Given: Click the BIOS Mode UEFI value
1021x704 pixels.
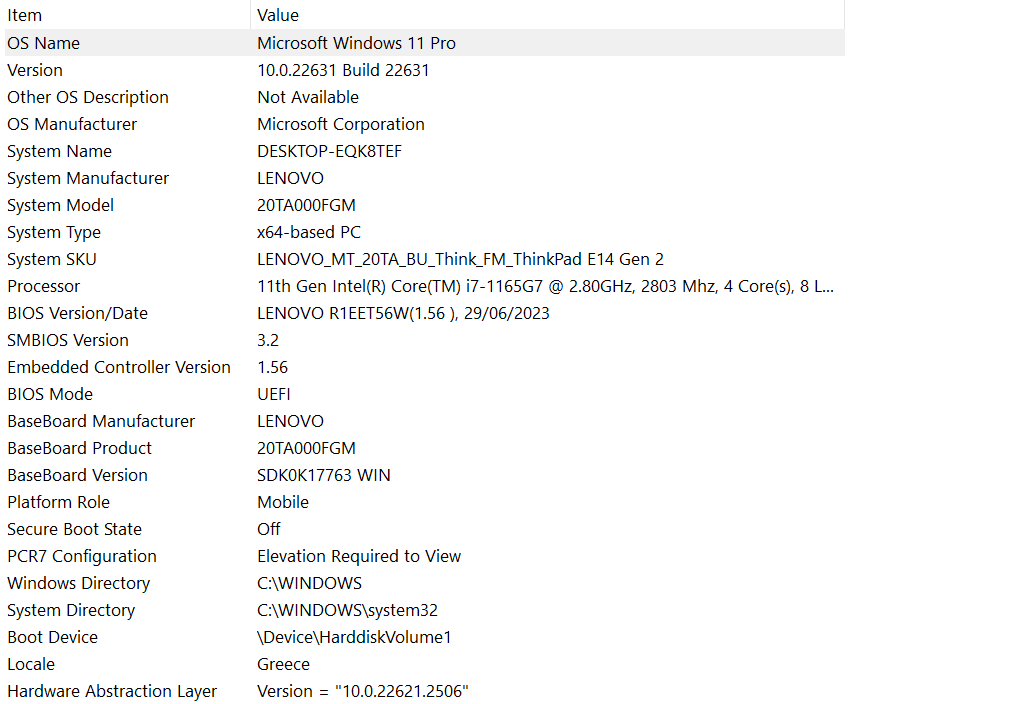Looking at the screenshot, I should (273, 394).
